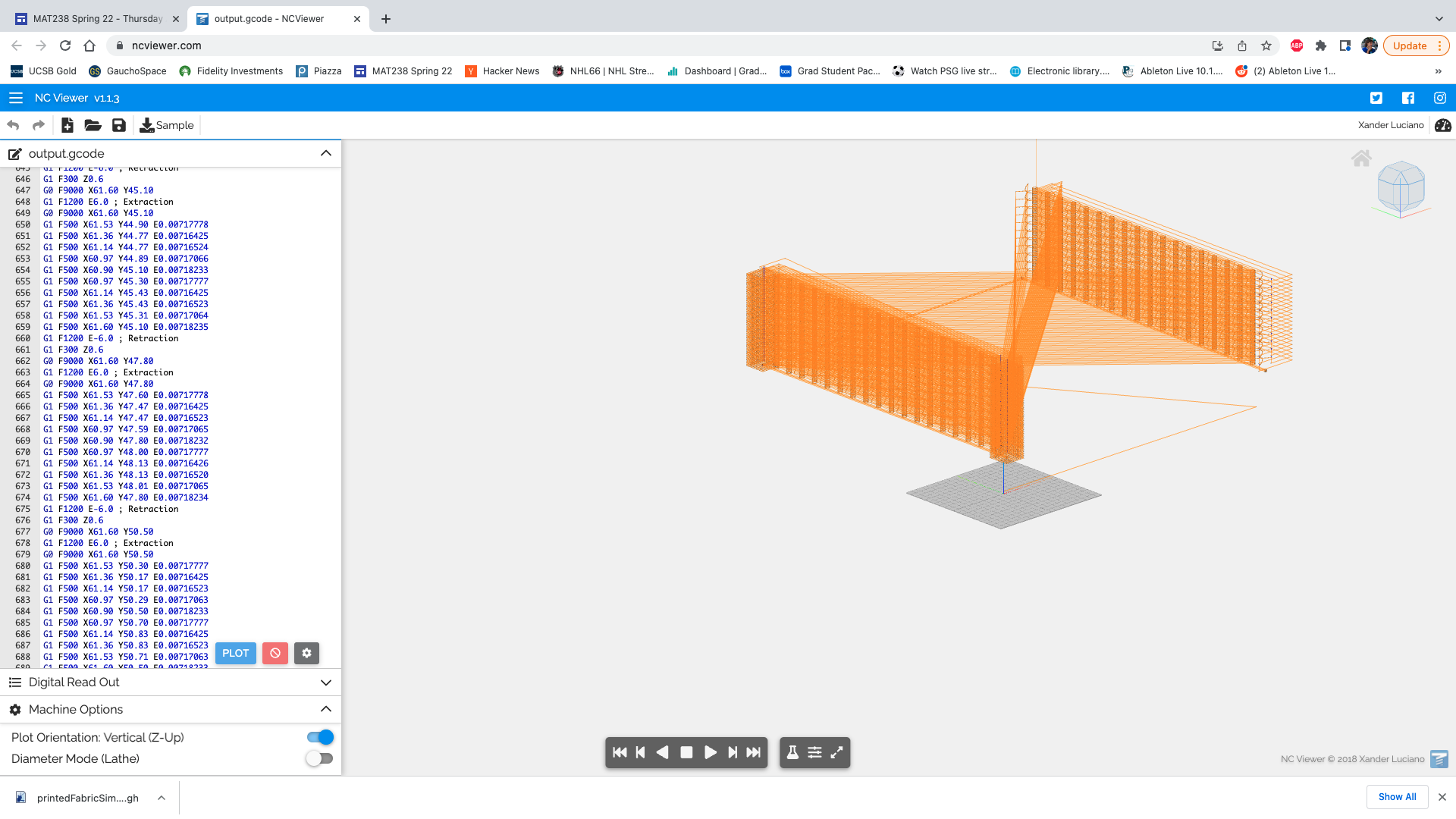Click the PLOT button to render toolpath

[x=235, y=652]
